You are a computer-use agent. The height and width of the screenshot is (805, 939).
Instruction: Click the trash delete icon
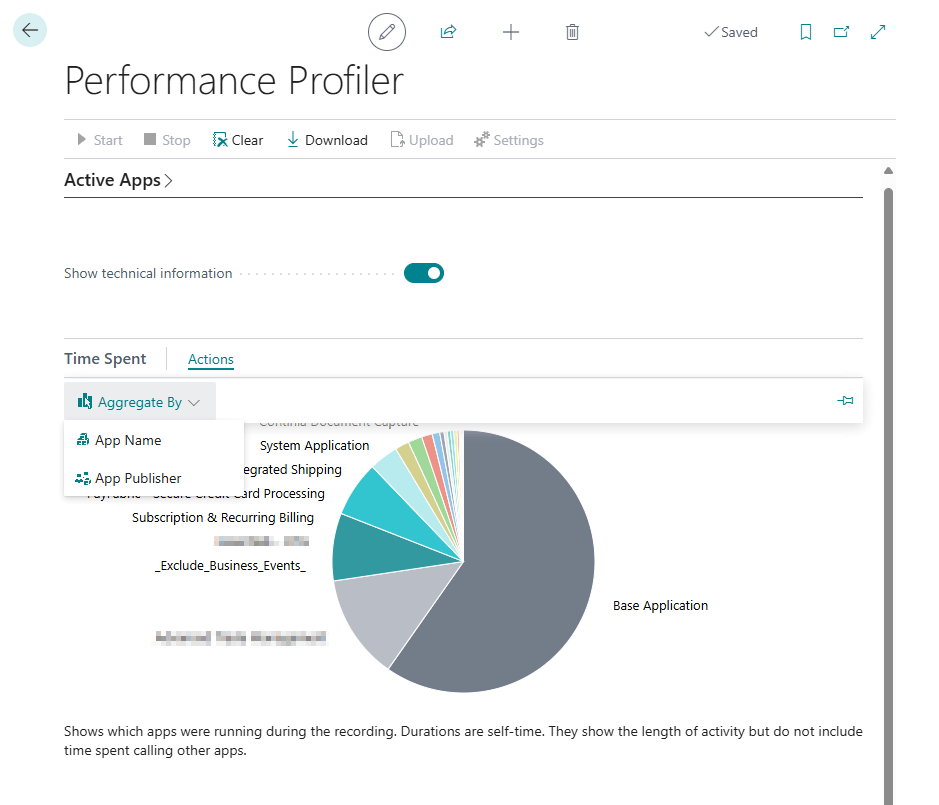pyautogui.click(x=572, y=32)
